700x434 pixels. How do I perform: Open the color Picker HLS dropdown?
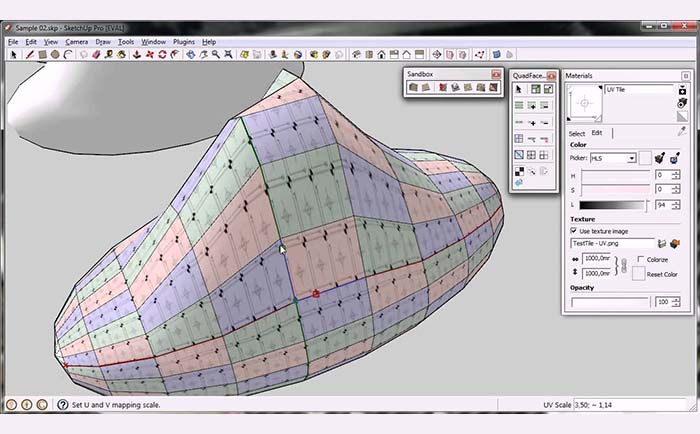[631, 158]
